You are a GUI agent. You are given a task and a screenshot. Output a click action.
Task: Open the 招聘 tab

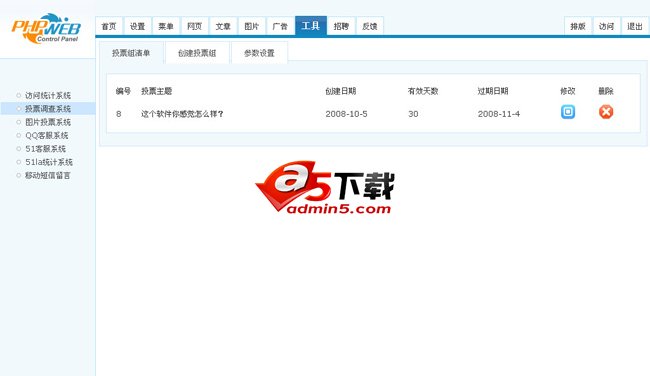[x=341, y=27]
